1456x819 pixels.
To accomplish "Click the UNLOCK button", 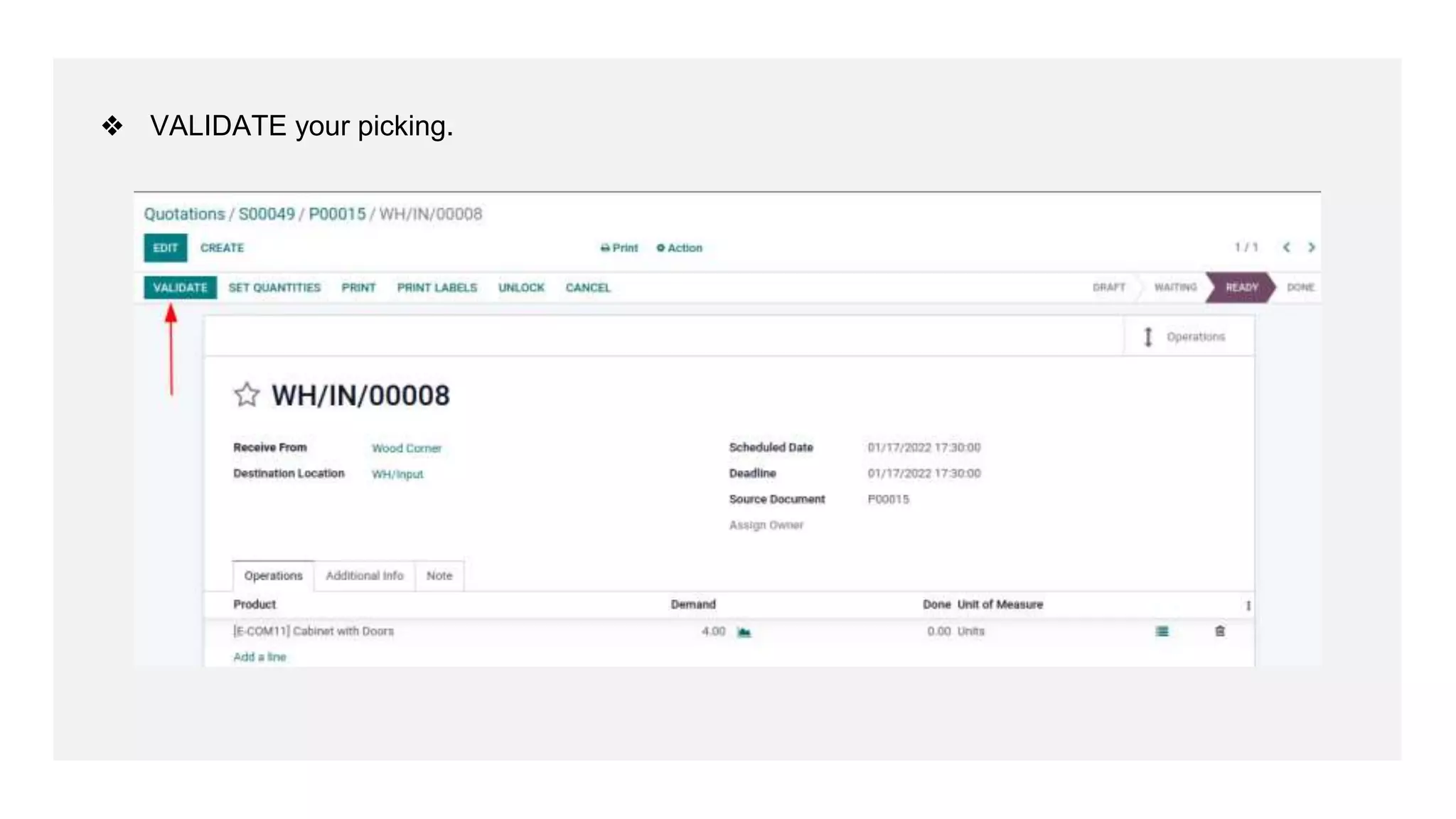I will (x=521, y=288).
